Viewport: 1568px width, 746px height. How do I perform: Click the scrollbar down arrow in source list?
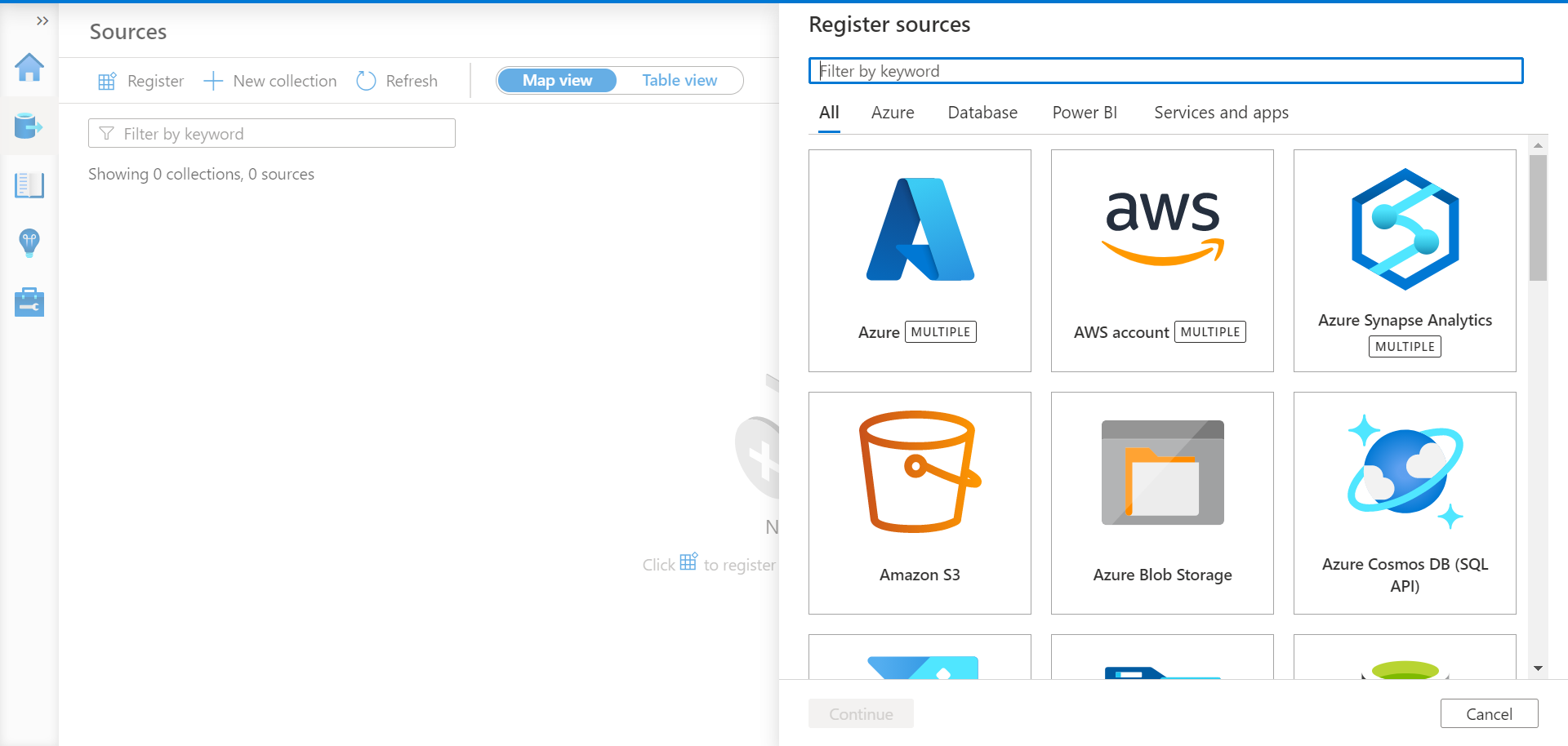click(x=1538, y=668)
